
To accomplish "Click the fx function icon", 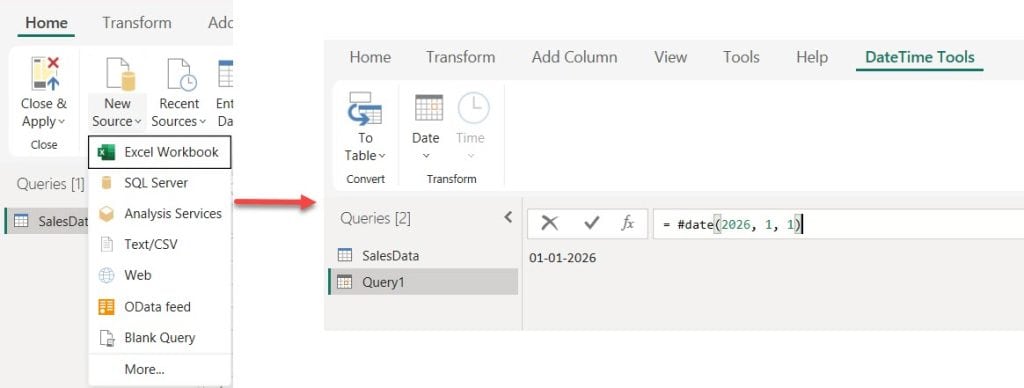I will 627,223.
